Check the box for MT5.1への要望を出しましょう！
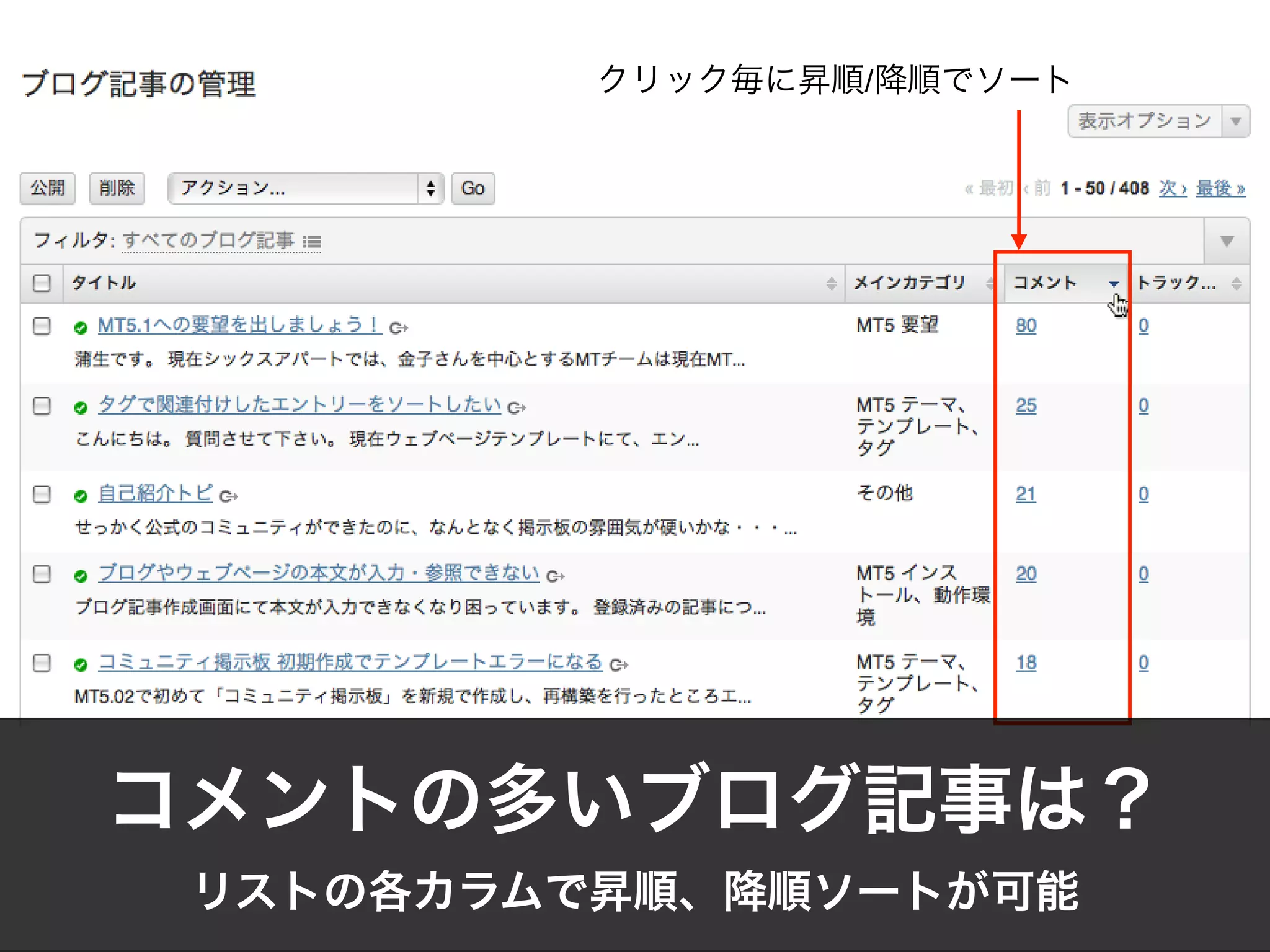 tap(42, 326)
